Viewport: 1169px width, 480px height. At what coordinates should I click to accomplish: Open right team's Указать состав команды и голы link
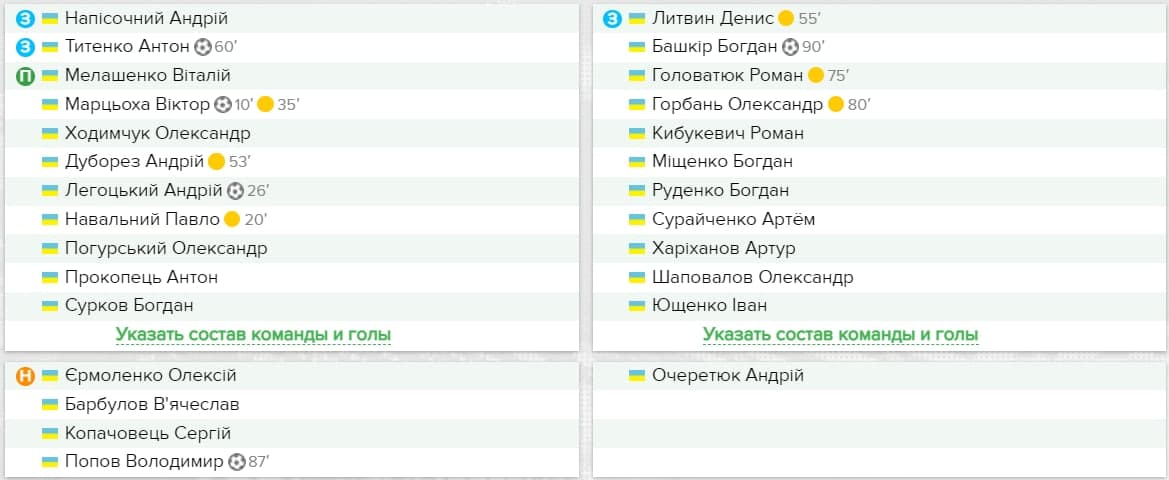tap(841, 335)
